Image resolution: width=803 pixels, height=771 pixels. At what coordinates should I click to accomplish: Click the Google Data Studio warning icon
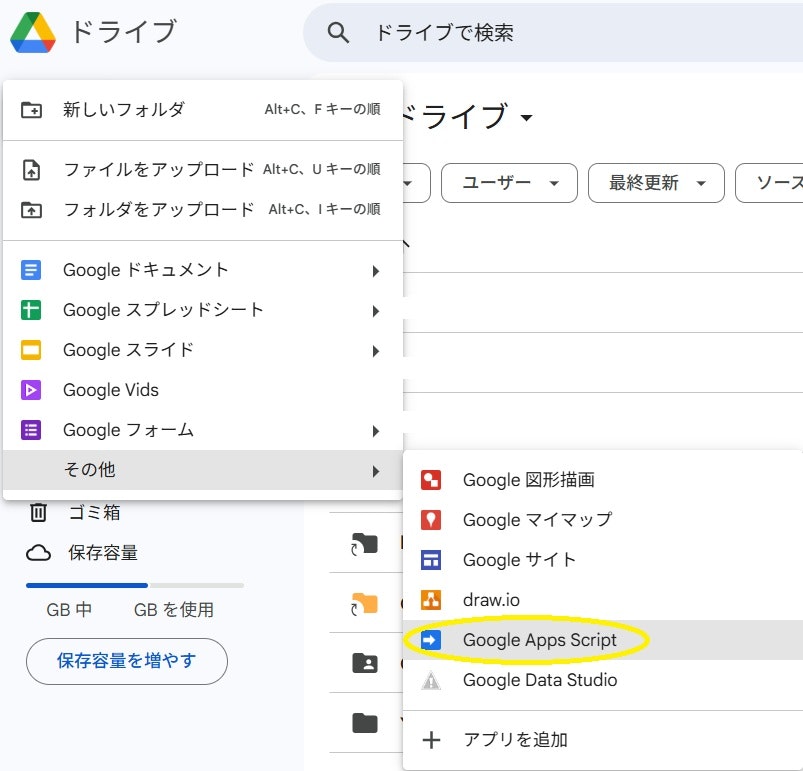pos(431,680)
